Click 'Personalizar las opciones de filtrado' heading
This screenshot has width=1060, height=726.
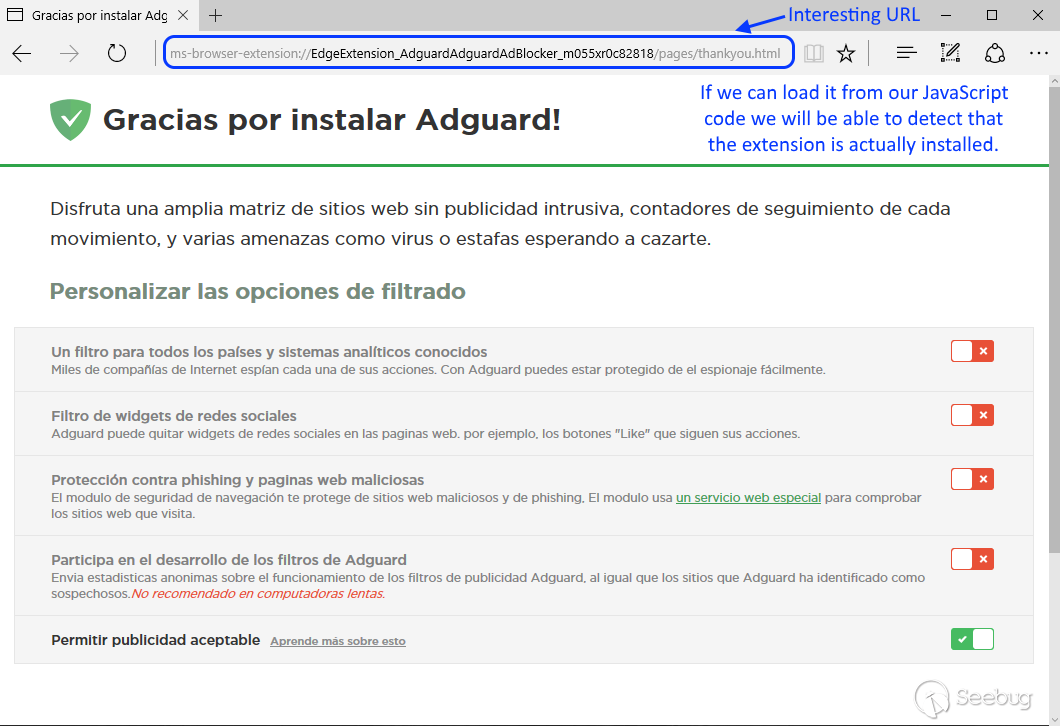258,291
